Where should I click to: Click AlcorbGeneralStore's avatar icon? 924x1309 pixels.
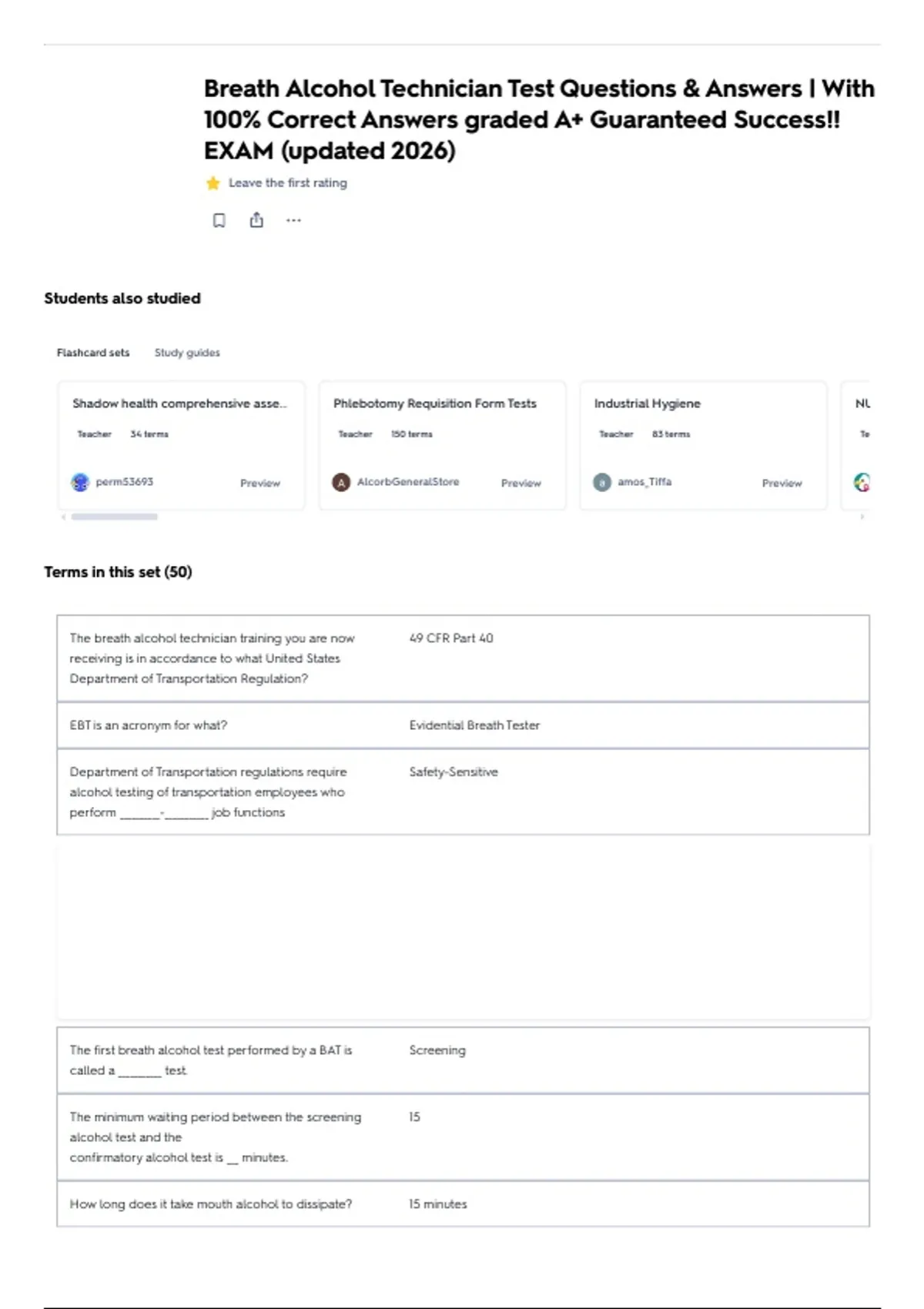click(x=341, y=482)
